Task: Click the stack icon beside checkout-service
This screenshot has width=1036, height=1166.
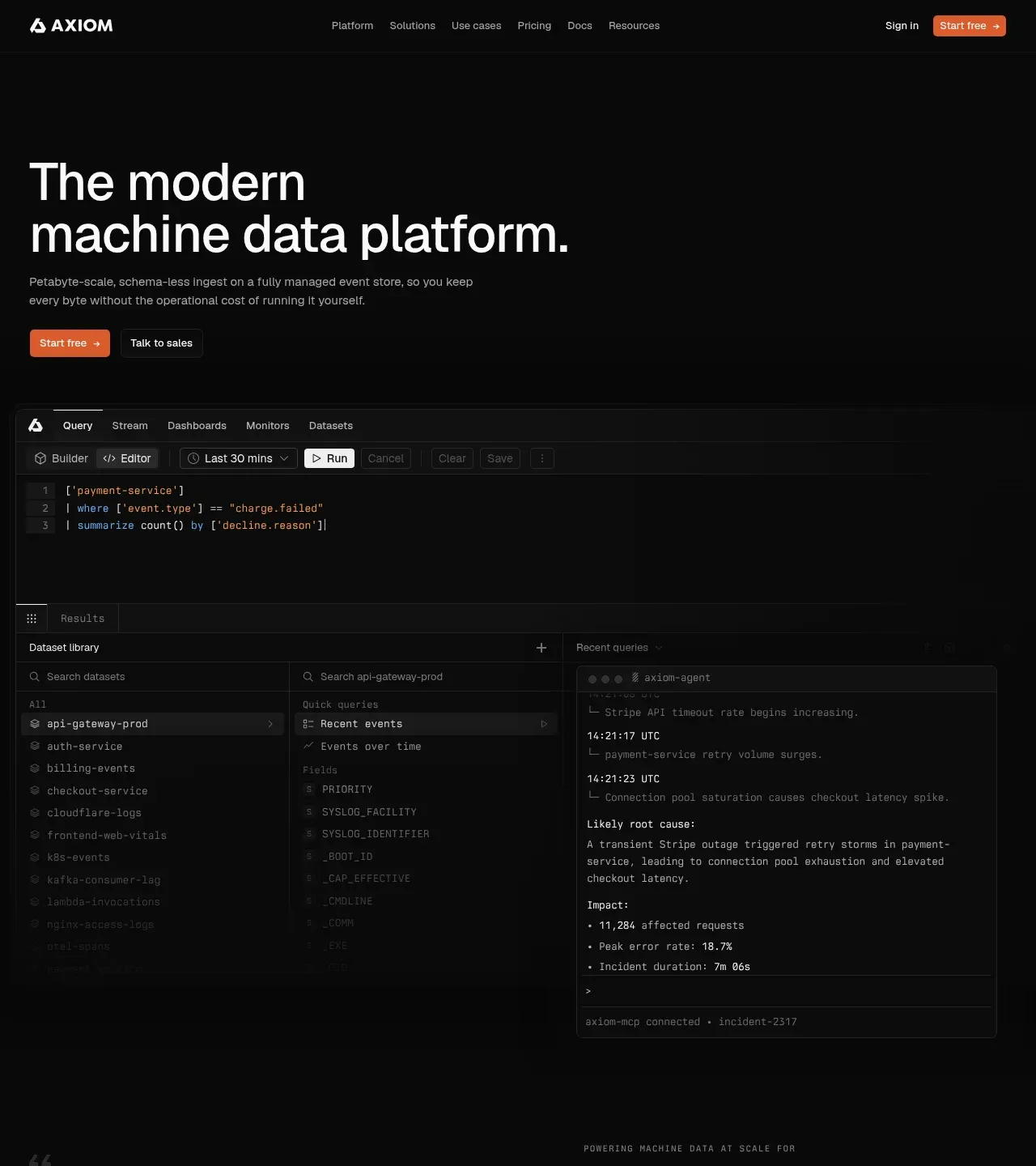Action: [35, 791]
